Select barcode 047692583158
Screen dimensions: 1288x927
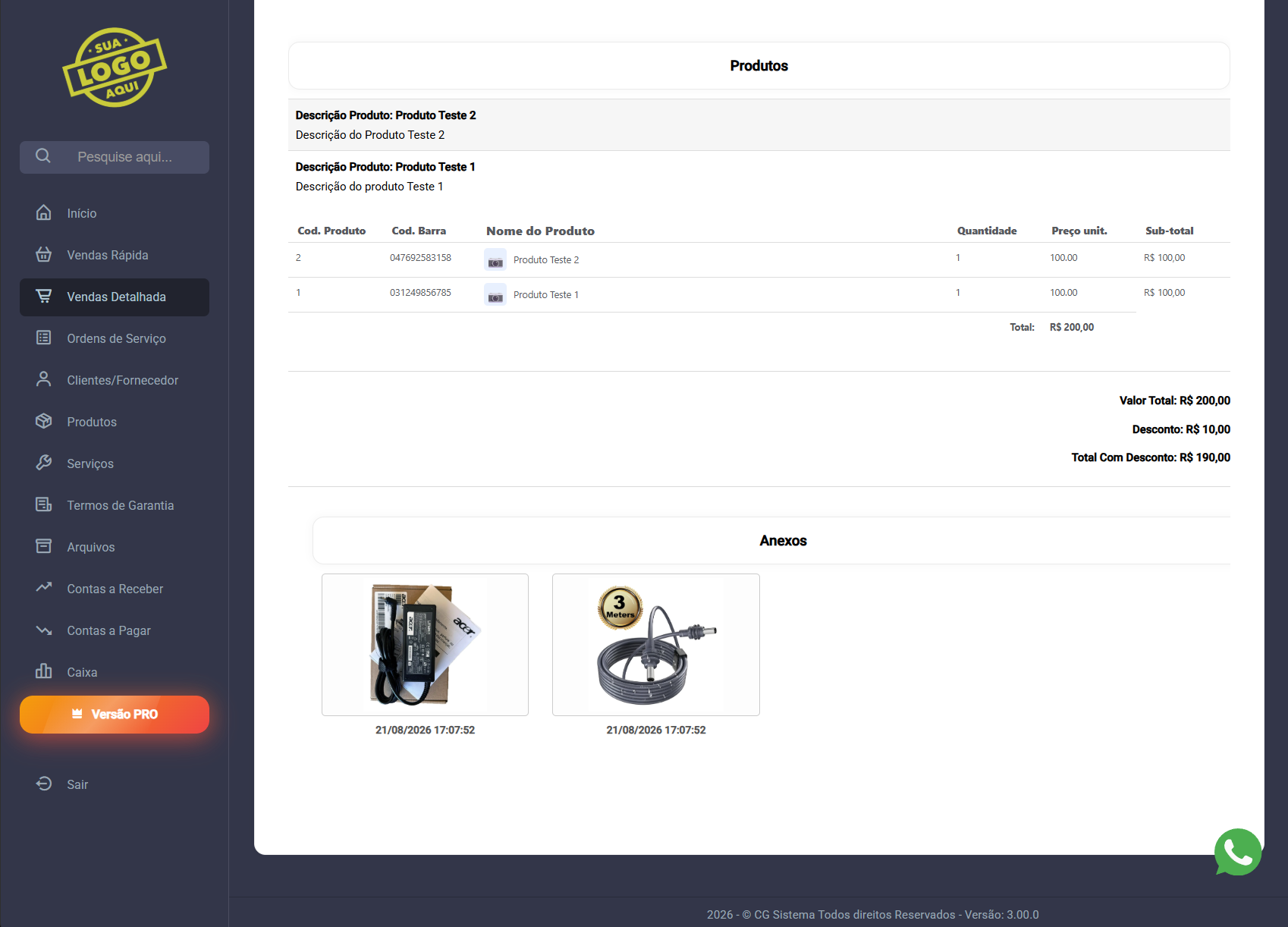coord(420,258)
